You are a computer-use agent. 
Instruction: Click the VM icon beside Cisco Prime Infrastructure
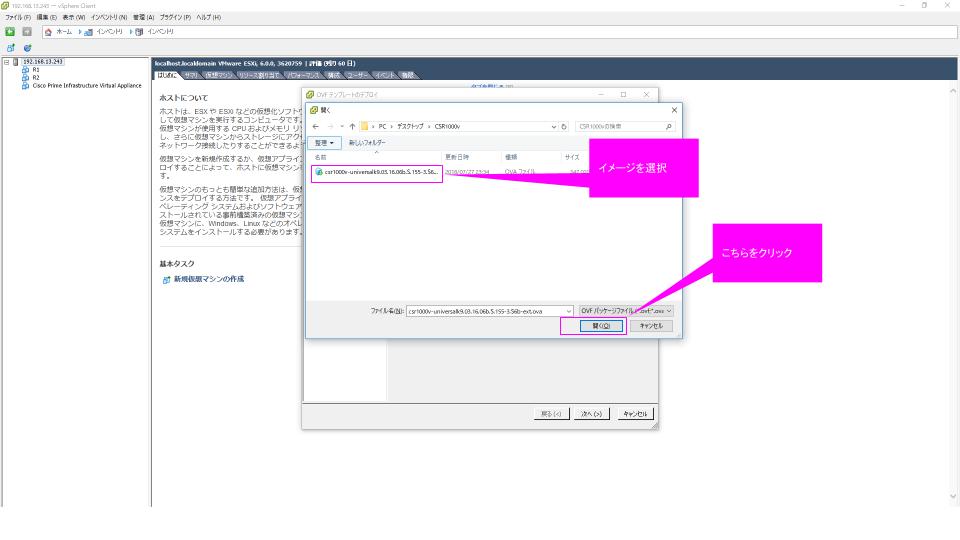coord(25,86)
